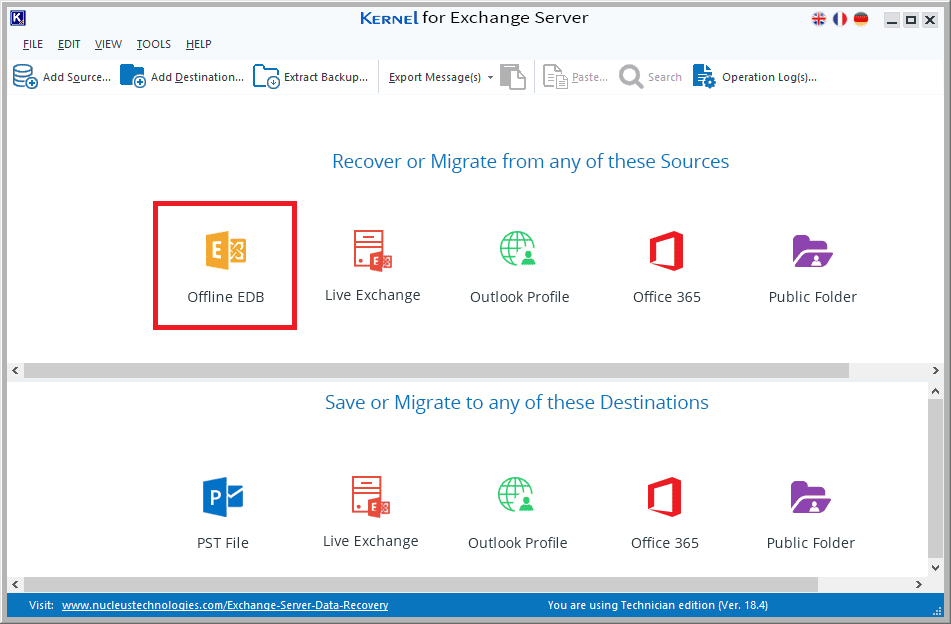This screenshot has width=951, height=624.
Task: Click the sources horizontal scrollbar thumb
Action: pos(436,371)
